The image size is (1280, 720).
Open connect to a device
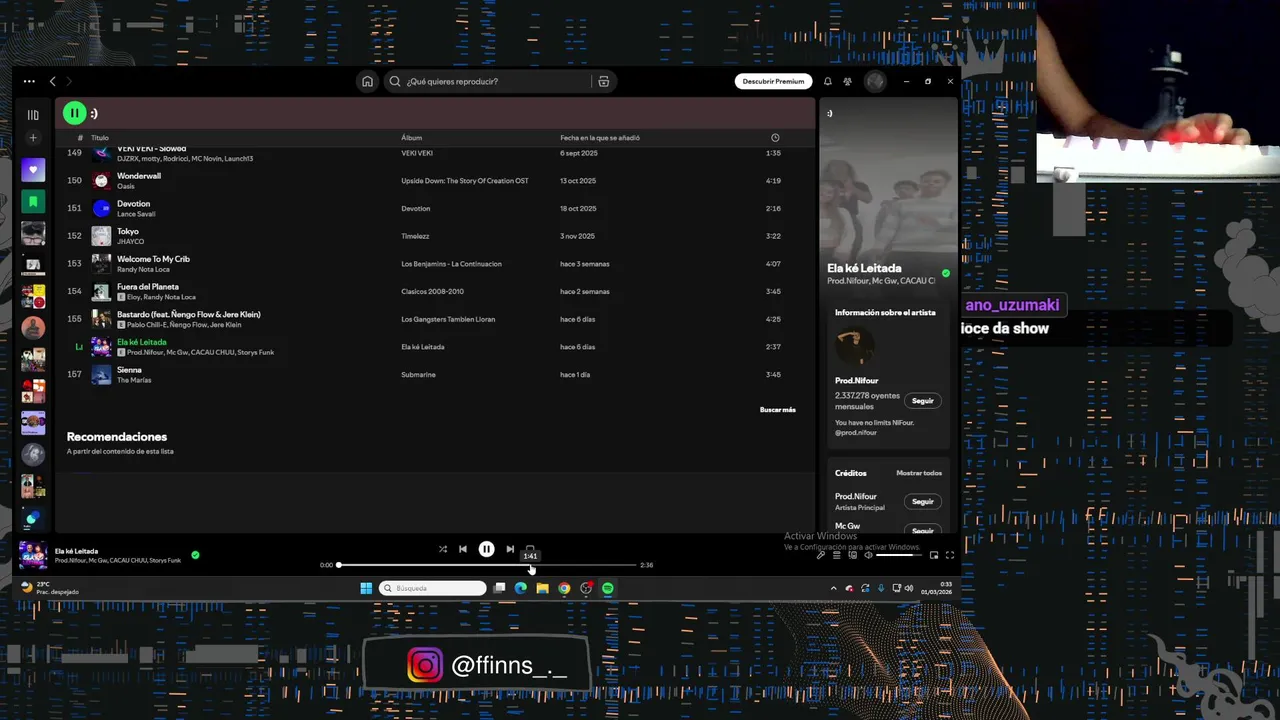coord(853,555)
